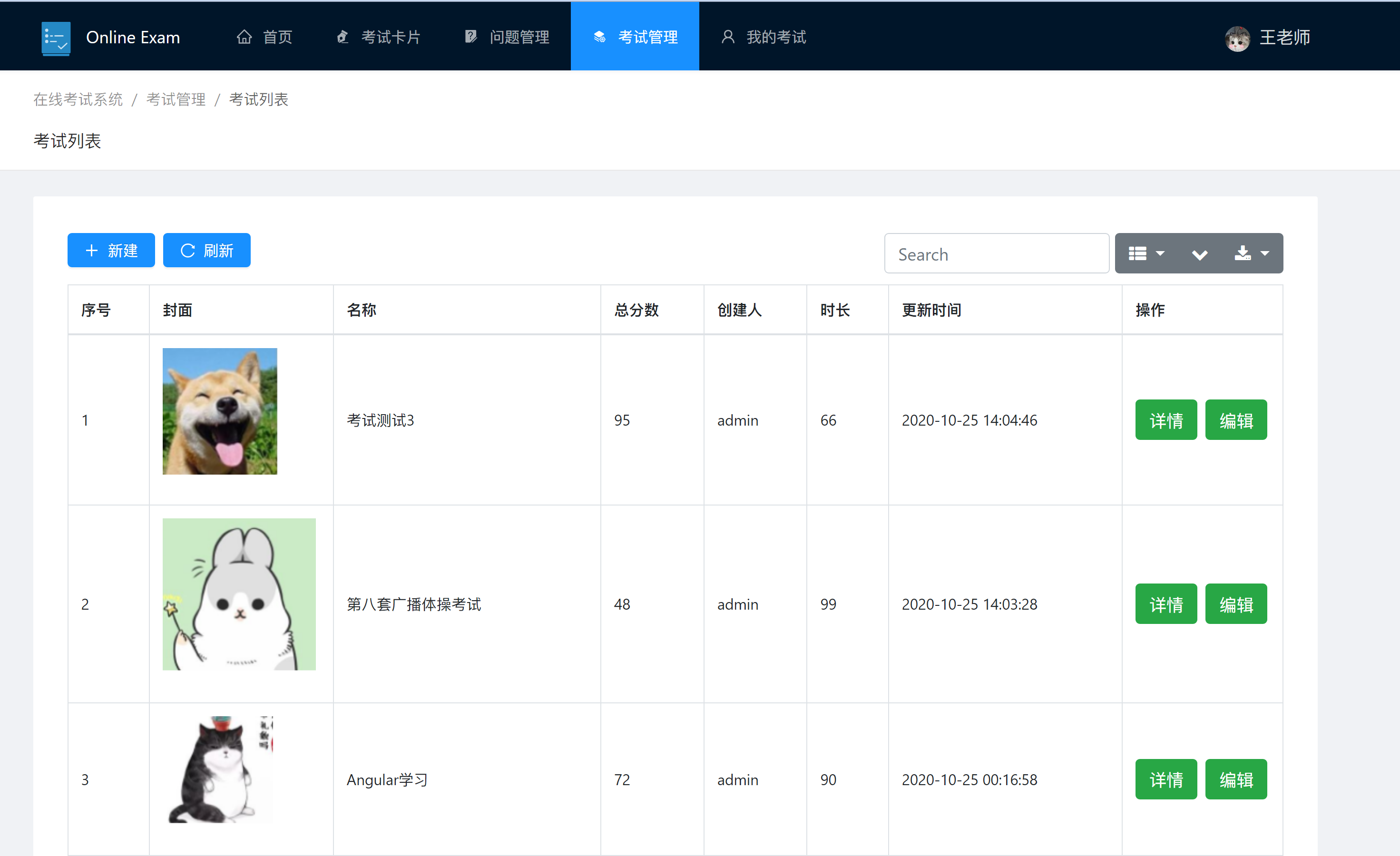Open 详情 for Angular学习 exam

(1165, 779)
